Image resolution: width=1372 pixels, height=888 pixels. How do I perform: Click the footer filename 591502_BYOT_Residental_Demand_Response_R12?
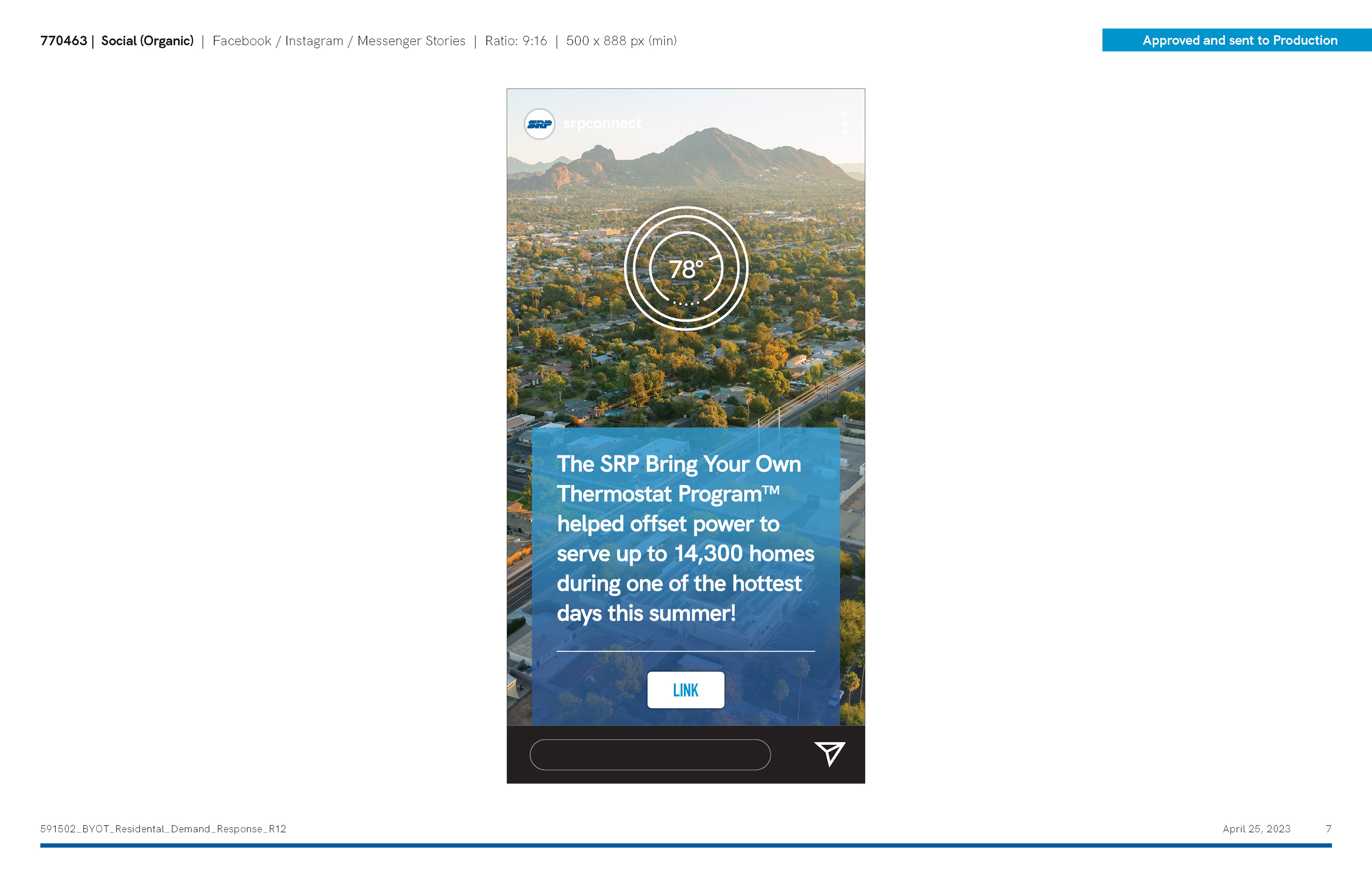[x=163, y=829]
